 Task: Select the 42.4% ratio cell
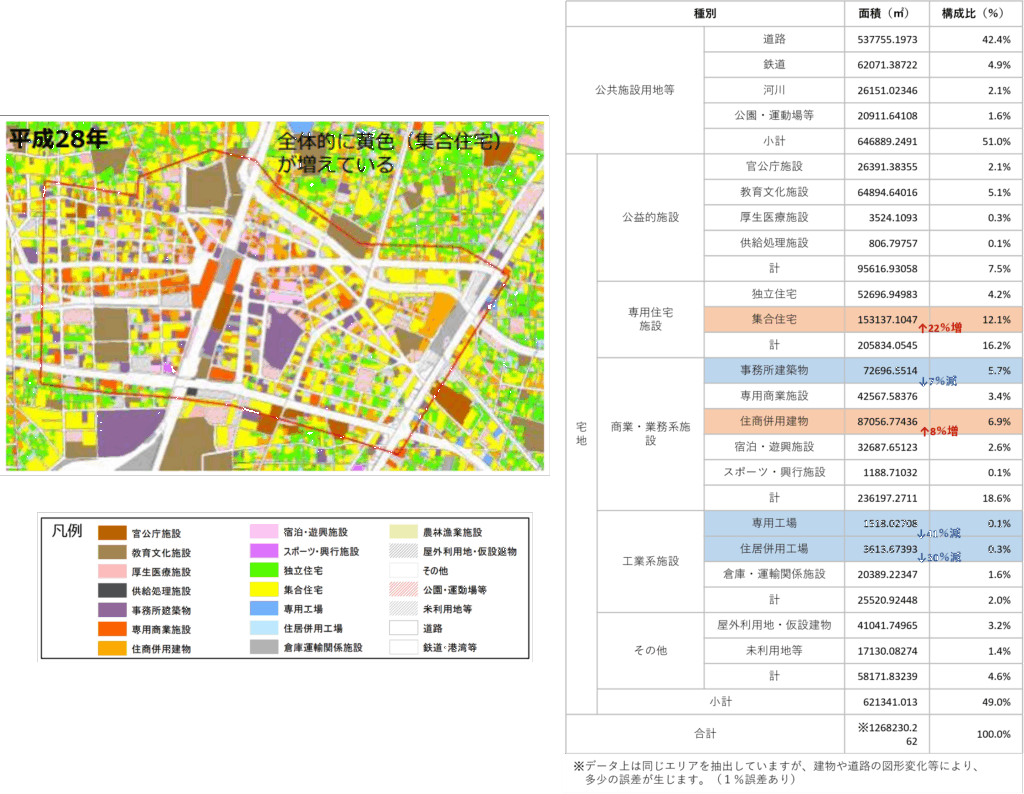coord(976,39)
